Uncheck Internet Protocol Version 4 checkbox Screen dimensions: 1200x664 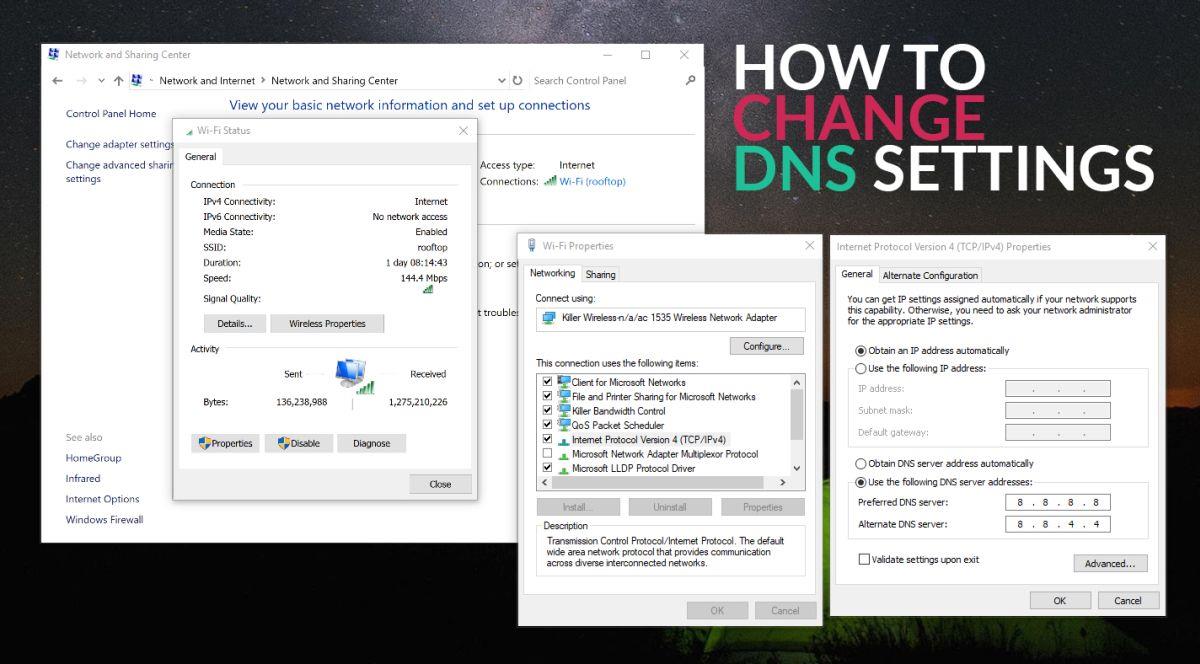[x=547, y=439]
